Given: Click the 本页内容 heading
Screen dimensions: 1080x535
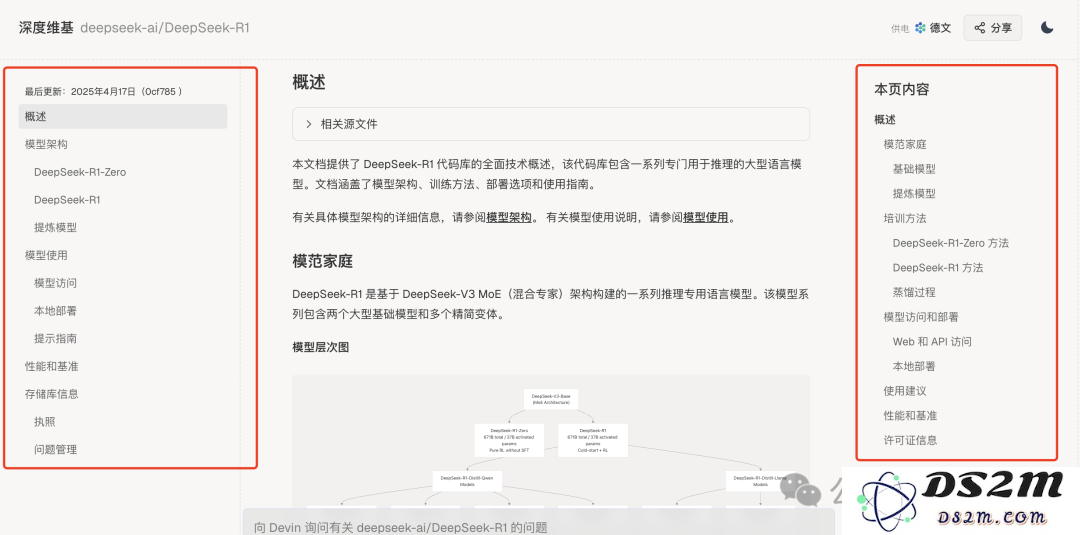Looking at the screenshot, I should [x=902, y=90].
